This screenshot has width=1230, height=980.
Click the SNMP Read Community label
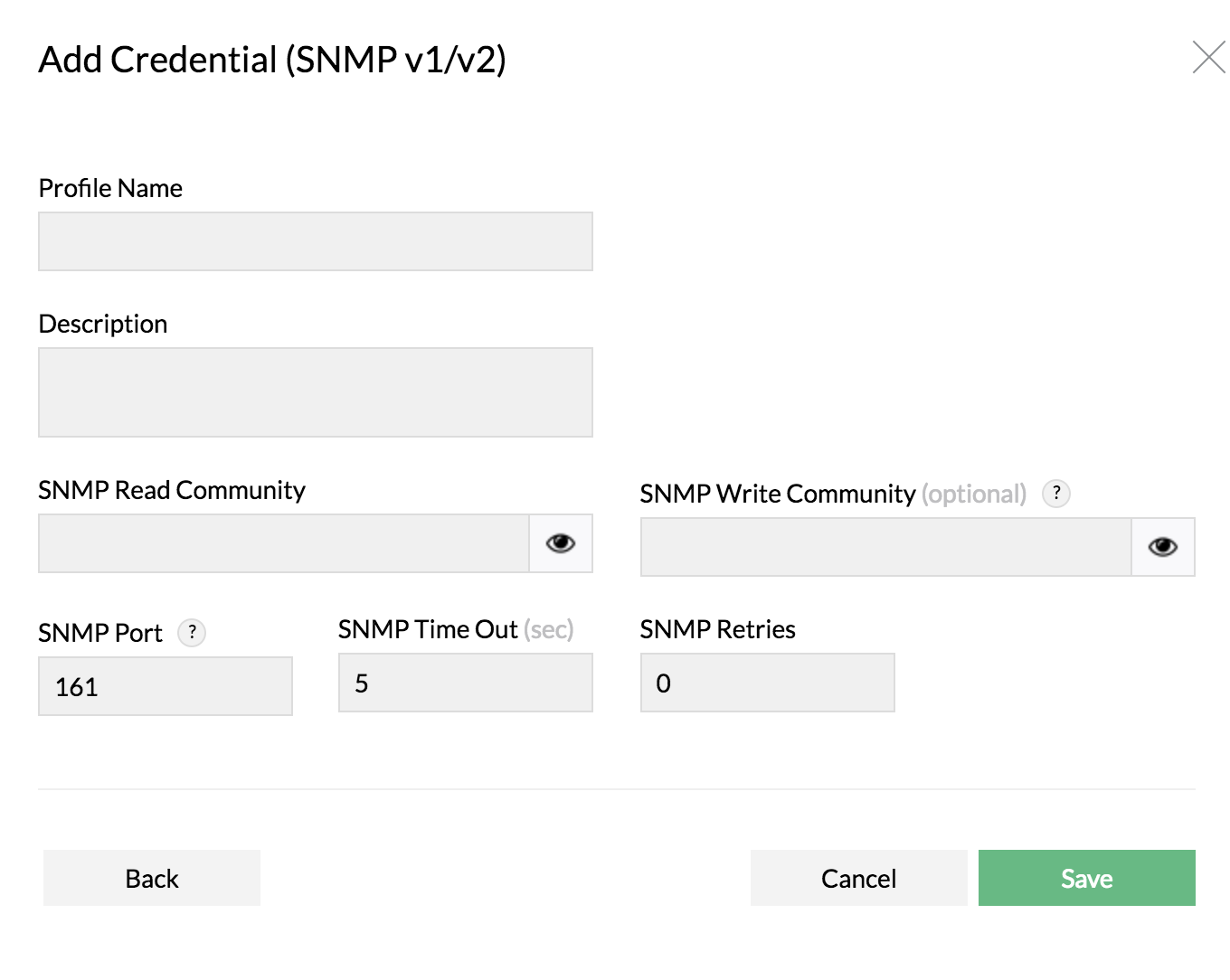pos(172,490)
